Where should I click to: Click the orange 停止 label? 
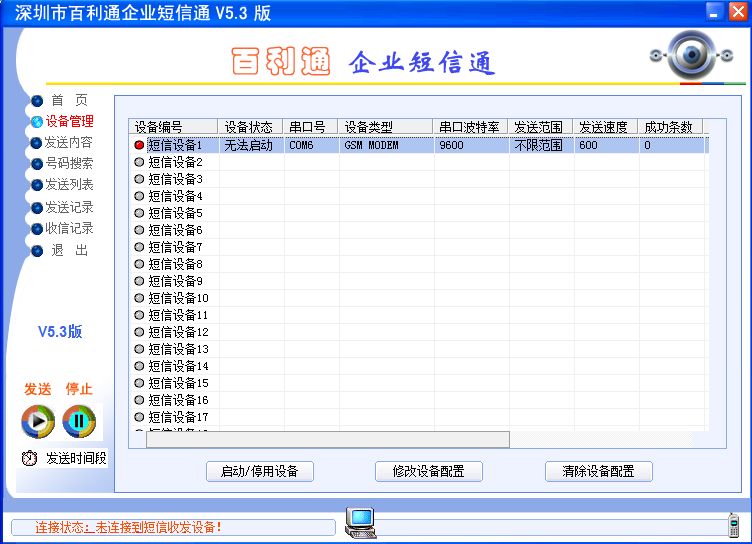[79, 389]
